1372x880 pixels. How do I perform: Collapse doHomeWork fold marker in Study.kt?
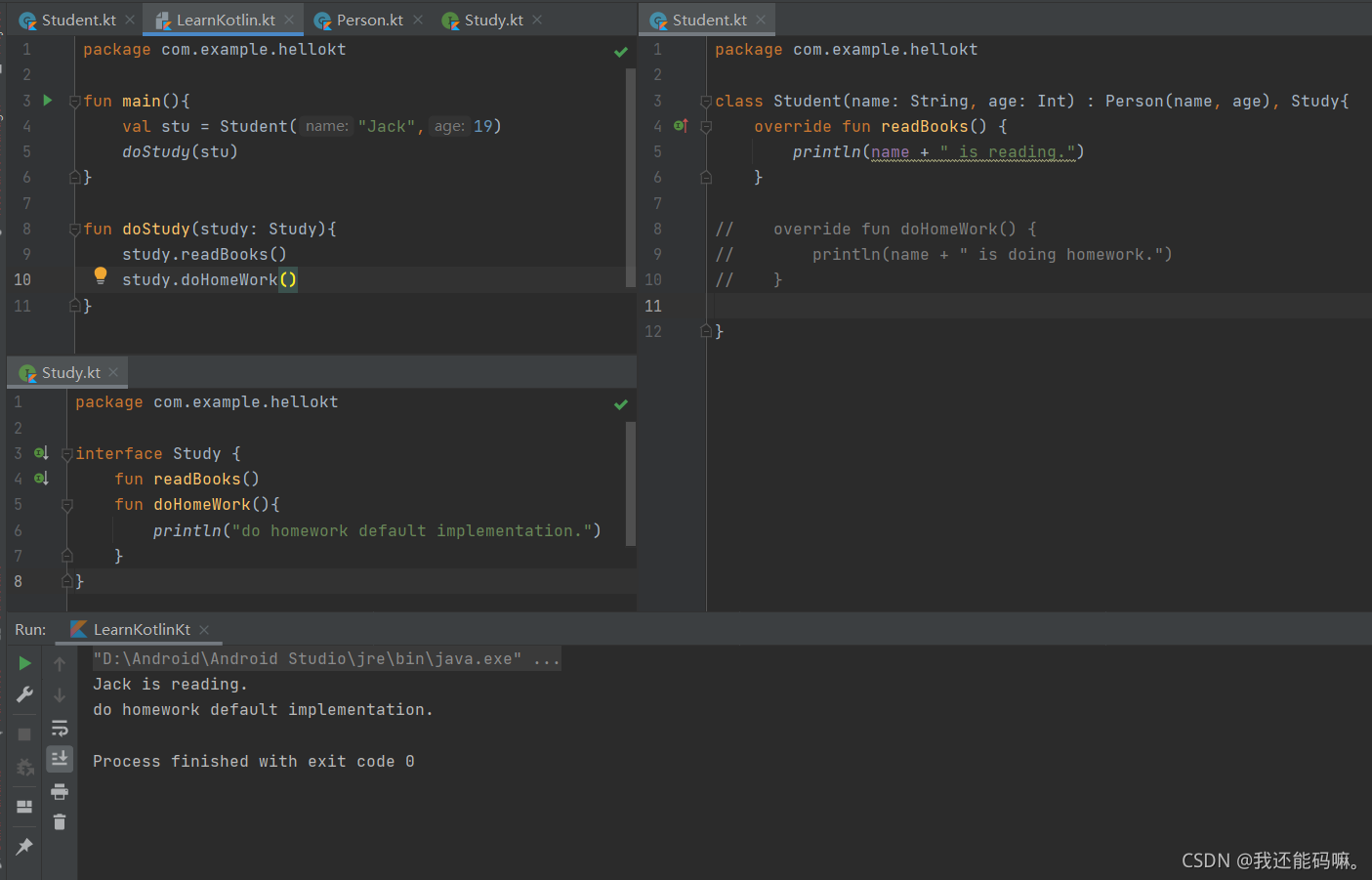(66, 505)
